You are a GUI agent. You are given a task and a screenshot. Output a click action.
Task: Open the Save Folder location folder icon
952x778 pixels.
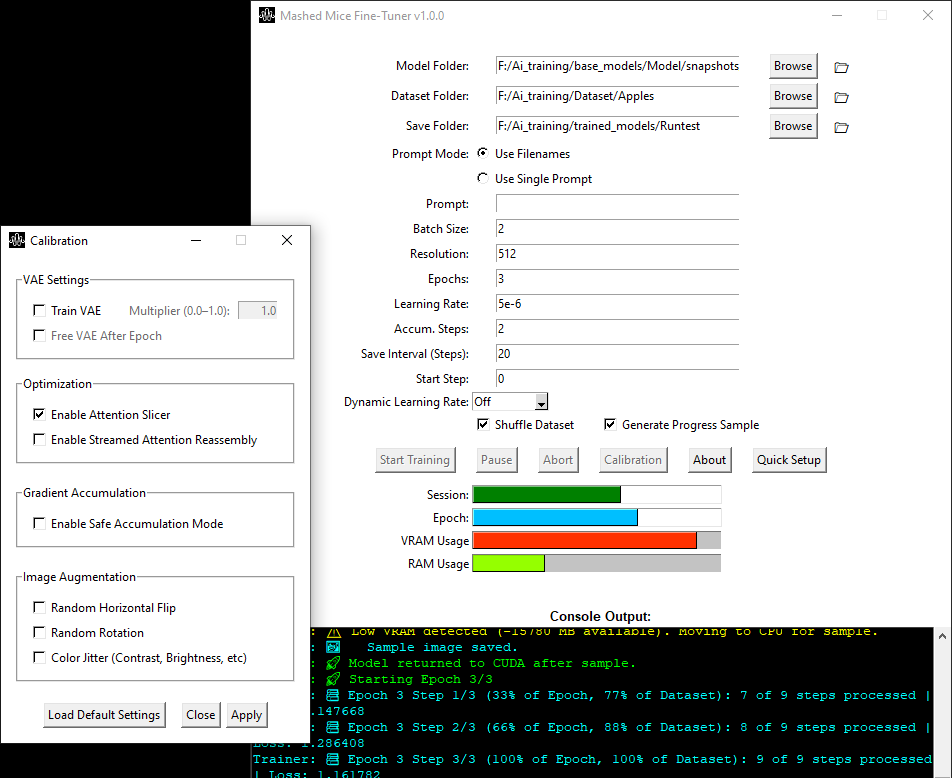841,127
